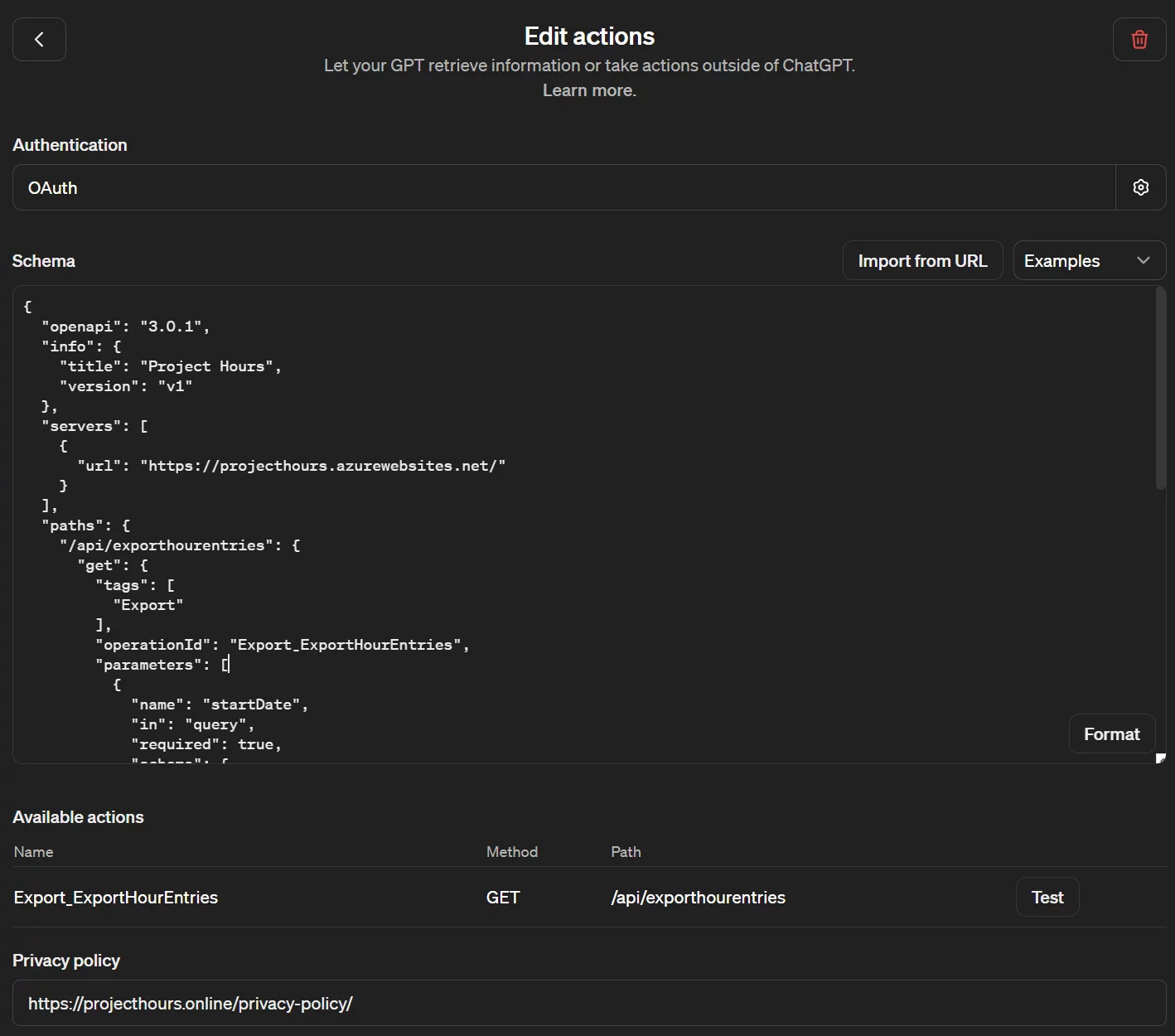Viewport: 1175px width, 1036px height.
Task: Click the OAuth authentication field
Action: [563, 187]
